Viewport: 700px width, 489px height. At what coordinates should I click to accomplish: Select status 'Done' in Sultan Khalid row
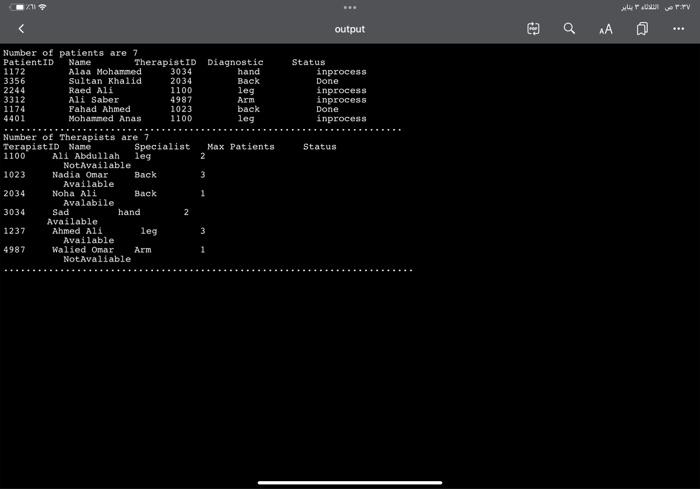pyautogui.click(x=327, y=81)
